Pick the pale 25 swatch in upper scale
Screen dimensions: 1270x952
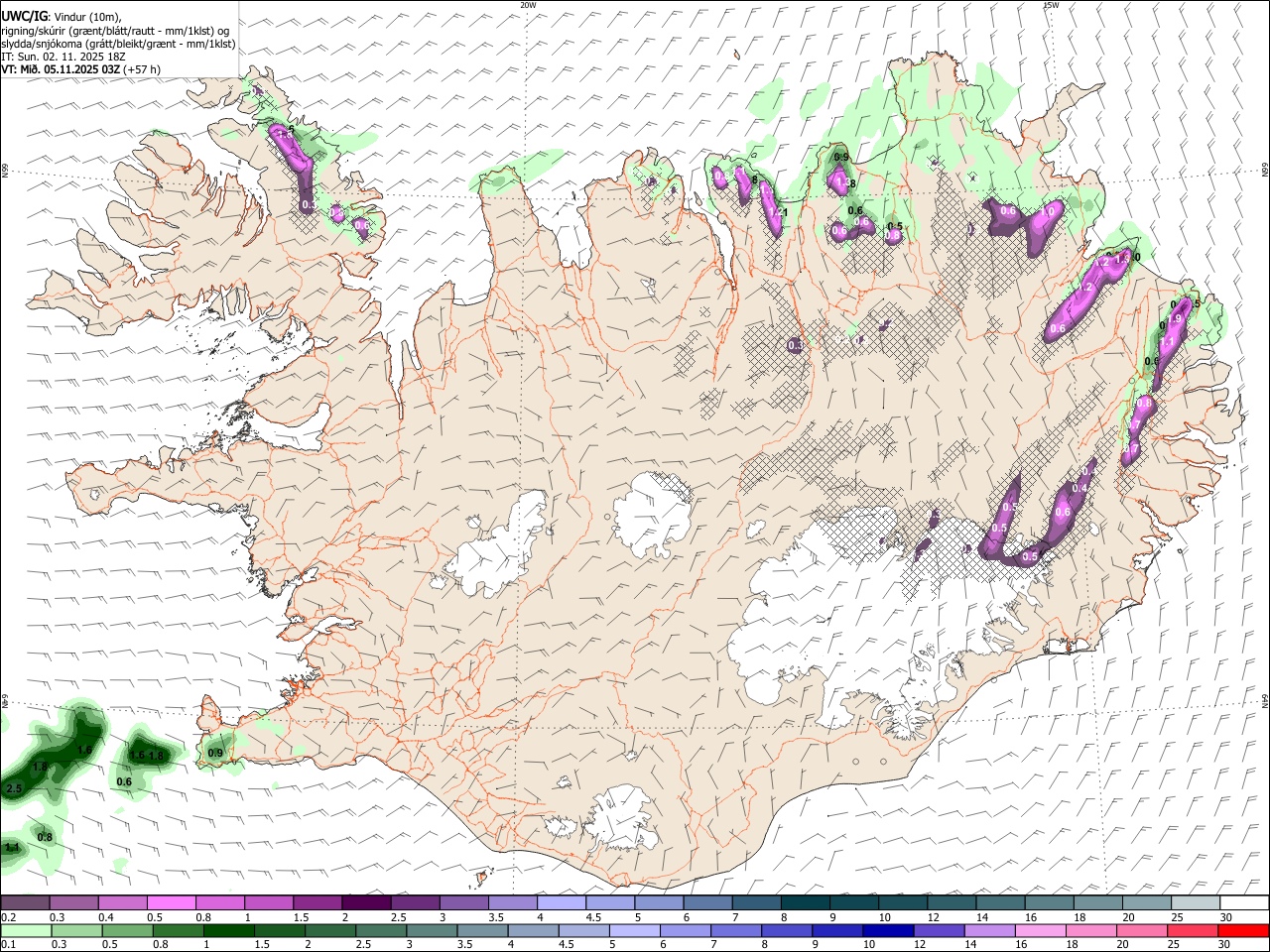[1196, 903]
